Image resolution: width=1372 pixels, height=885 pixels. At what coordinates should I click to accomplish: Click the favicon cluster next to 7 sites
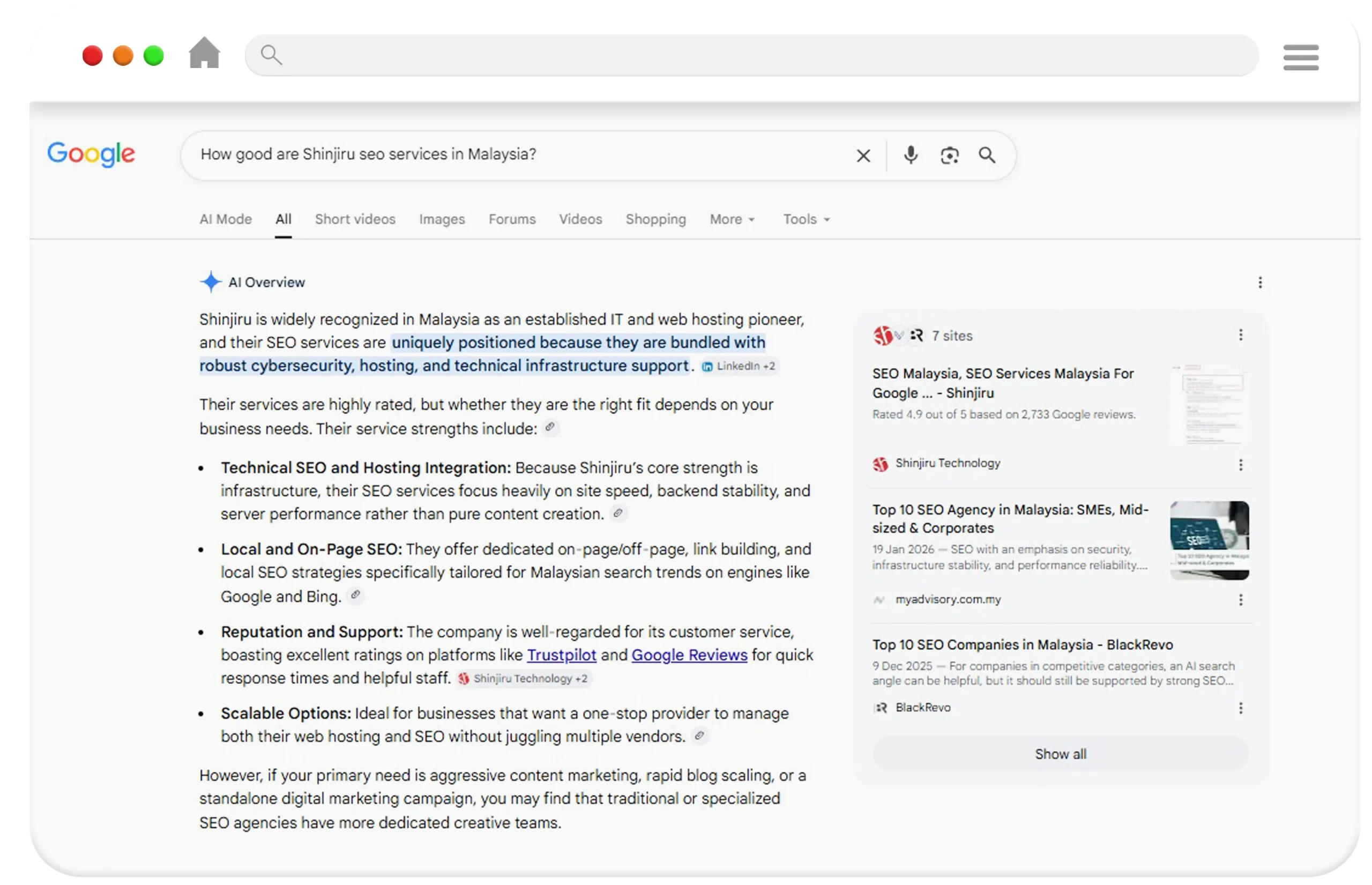[898, 335]
